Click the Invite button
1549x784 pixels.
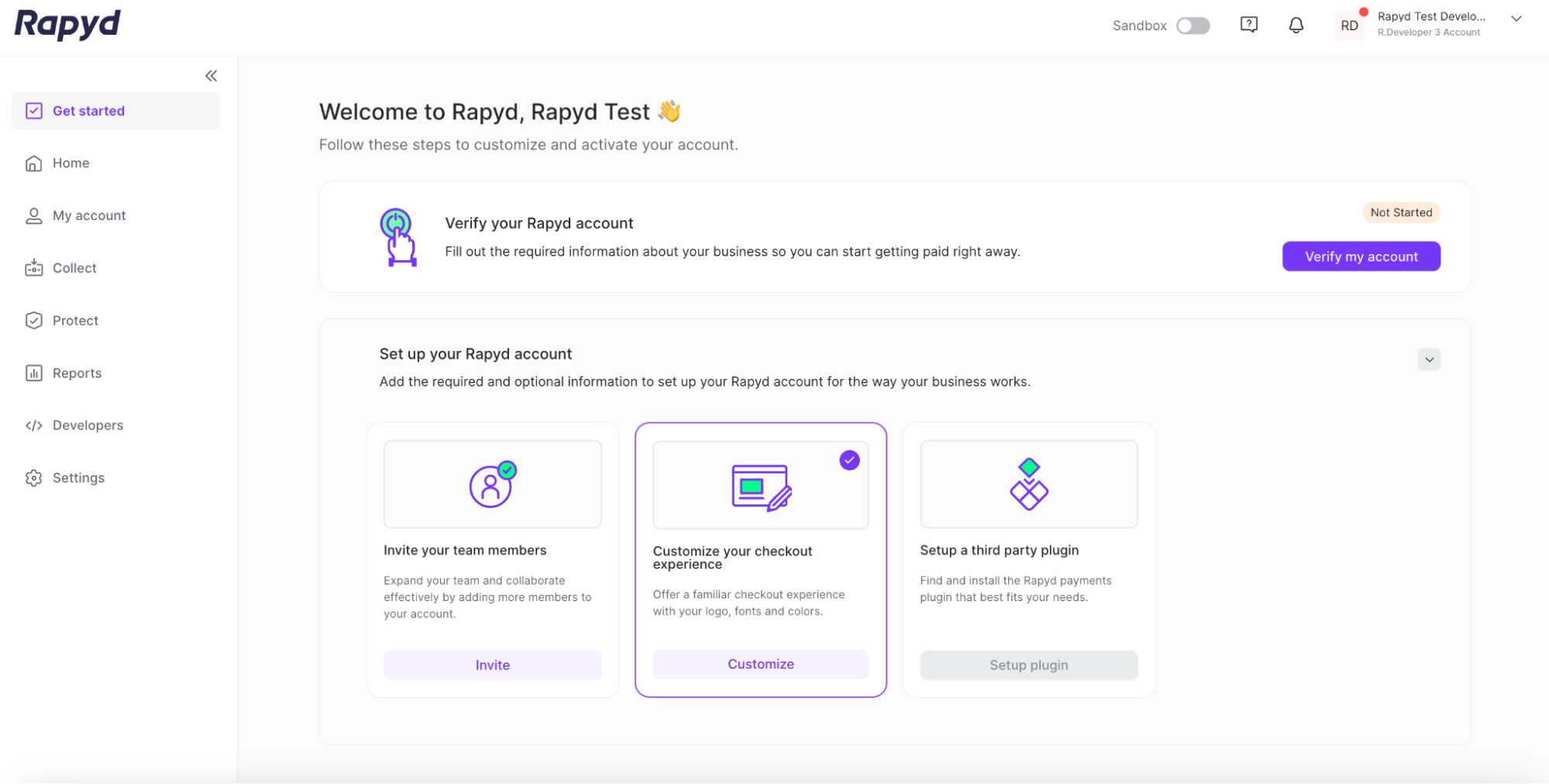click(x=492, y=665)
